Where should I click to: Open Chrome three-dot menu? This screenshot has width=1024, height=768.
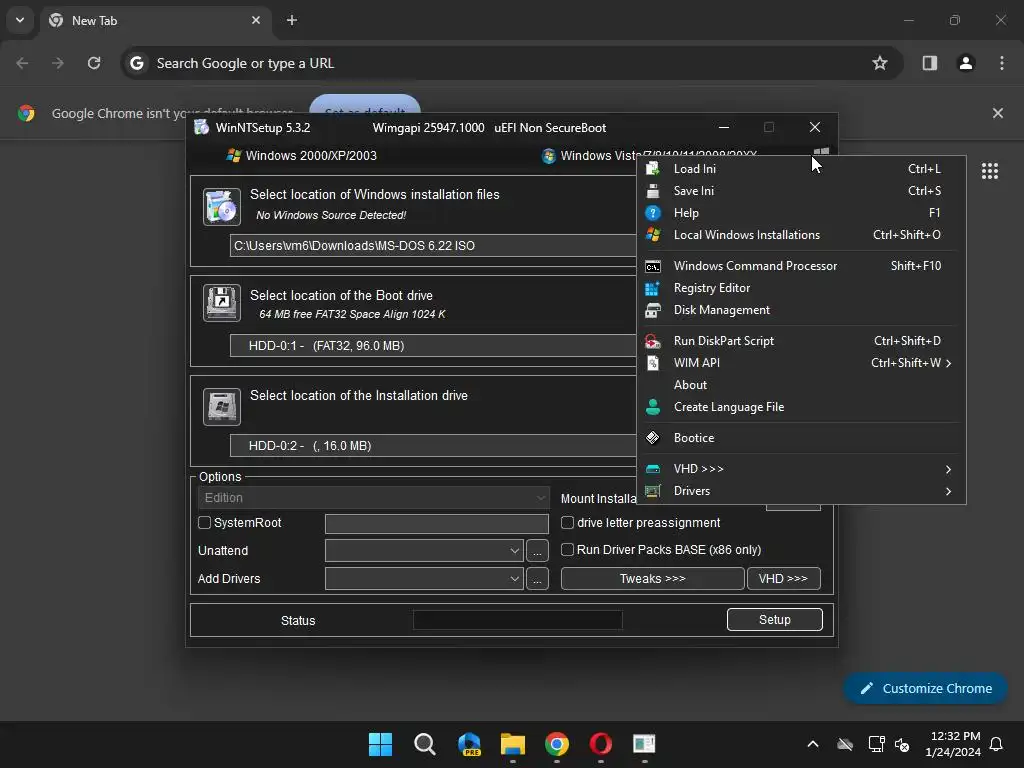1002,63
